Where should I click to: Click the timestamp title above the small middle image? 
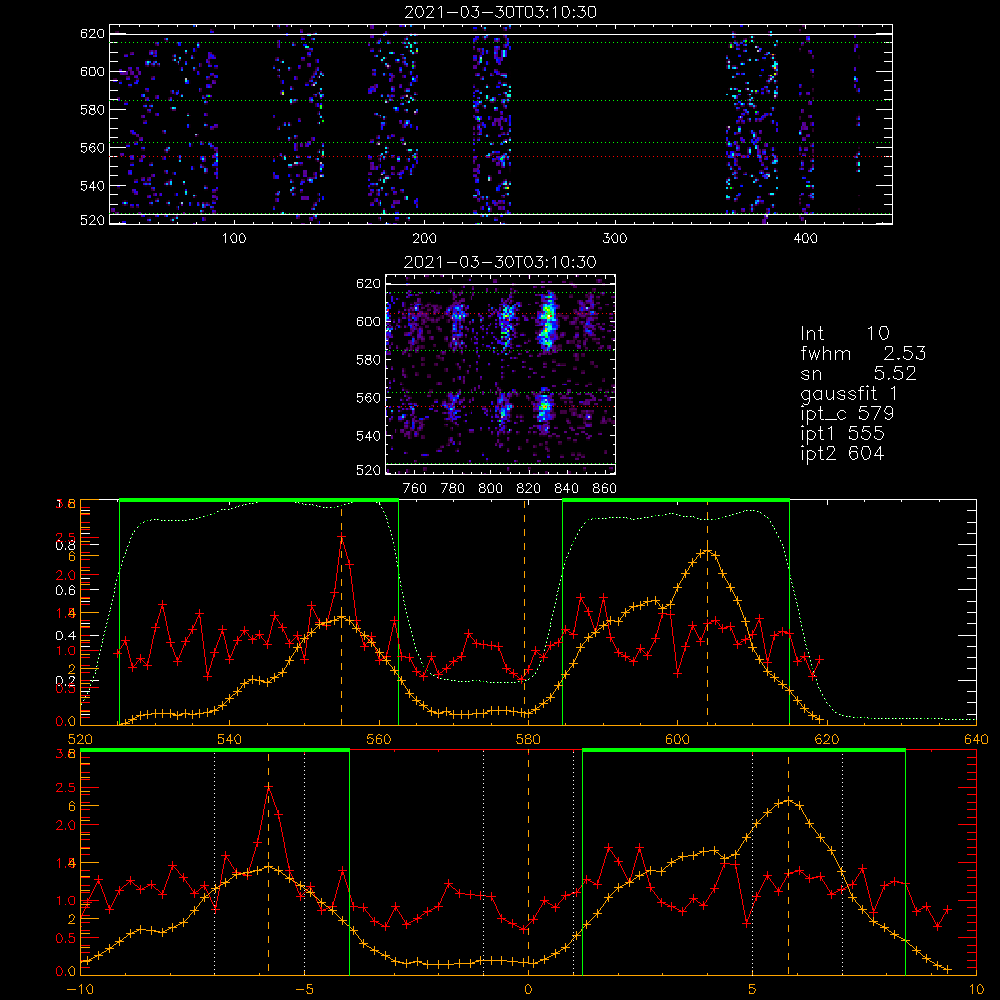coord(501,262)
